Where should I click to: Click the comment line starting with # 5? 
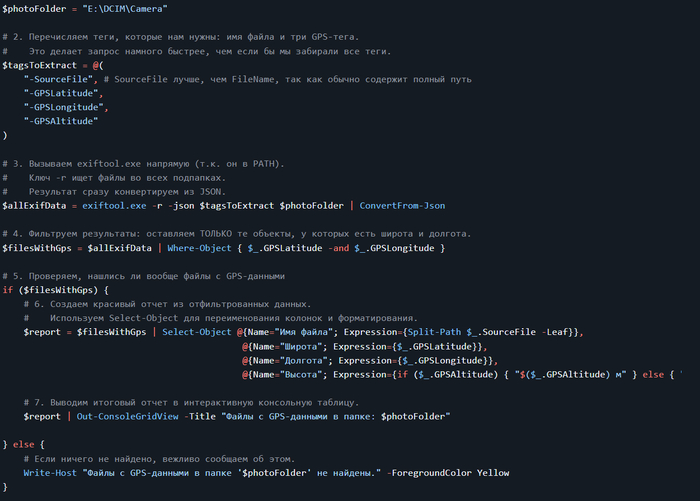click(145, 275)
